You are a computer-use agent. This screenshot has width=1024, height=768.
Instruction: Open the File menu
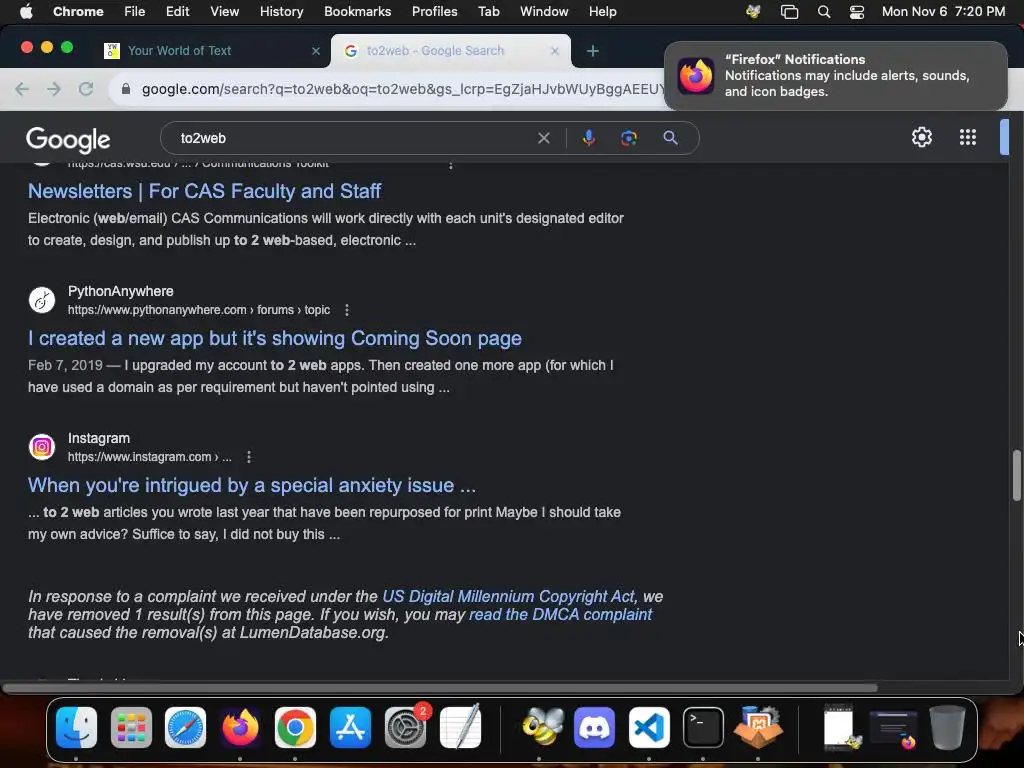[135, 11]
